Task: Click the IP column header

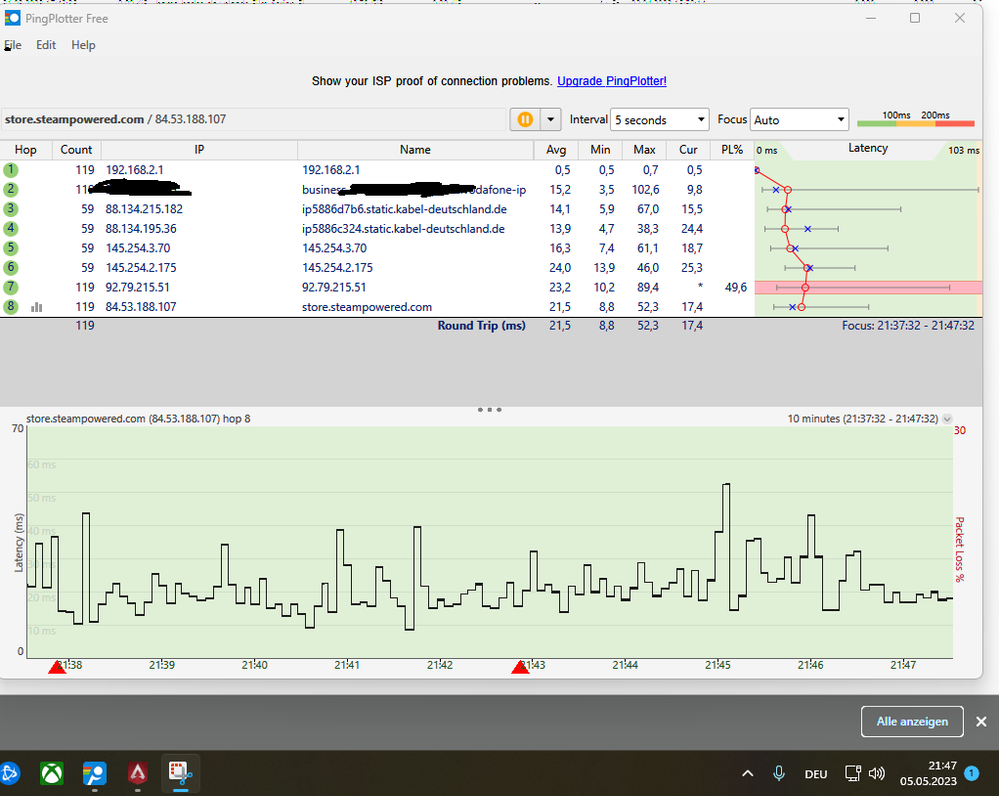Action: pos(199,150)
